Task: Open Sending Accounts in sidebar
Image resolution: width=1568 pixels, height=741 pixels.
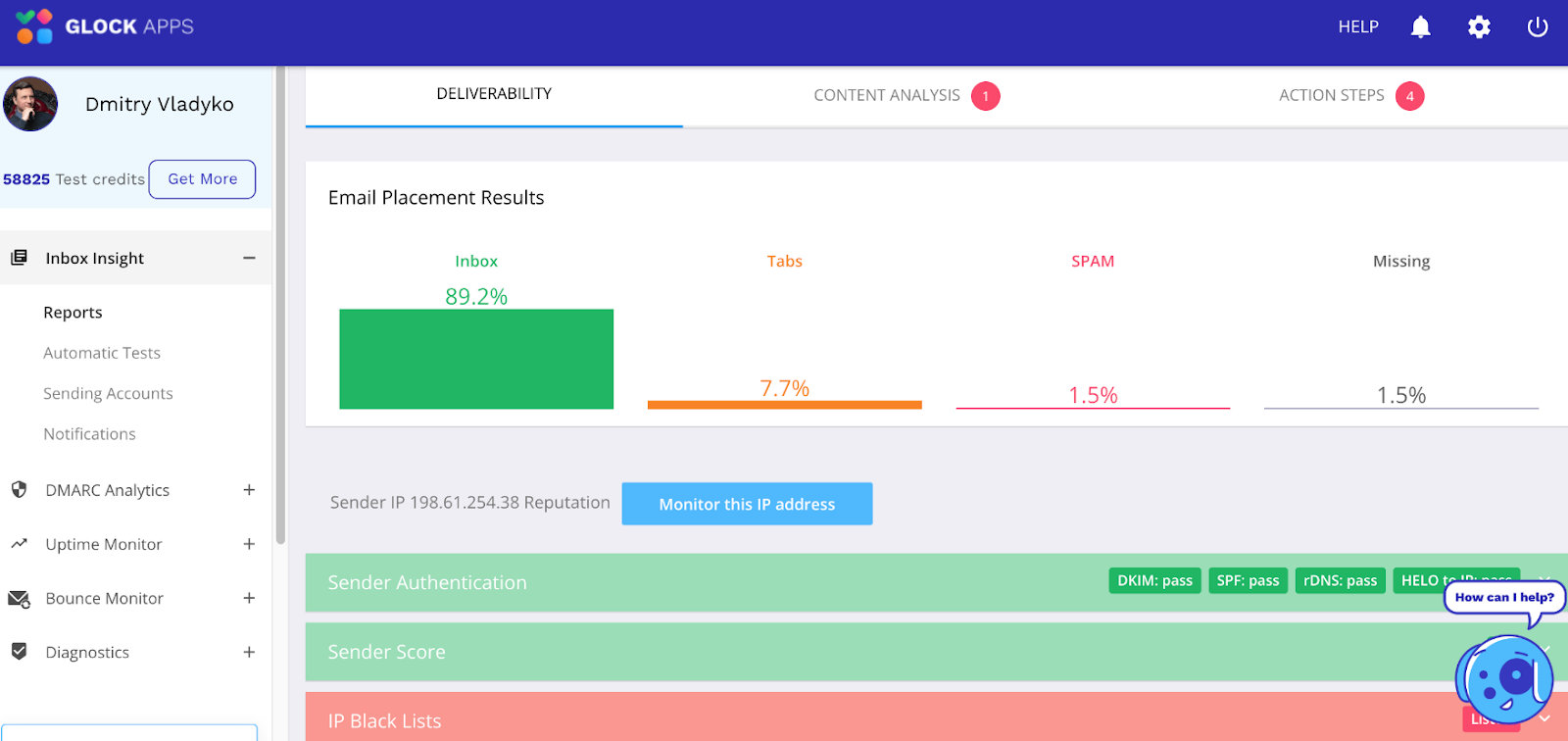Action: 108,393
